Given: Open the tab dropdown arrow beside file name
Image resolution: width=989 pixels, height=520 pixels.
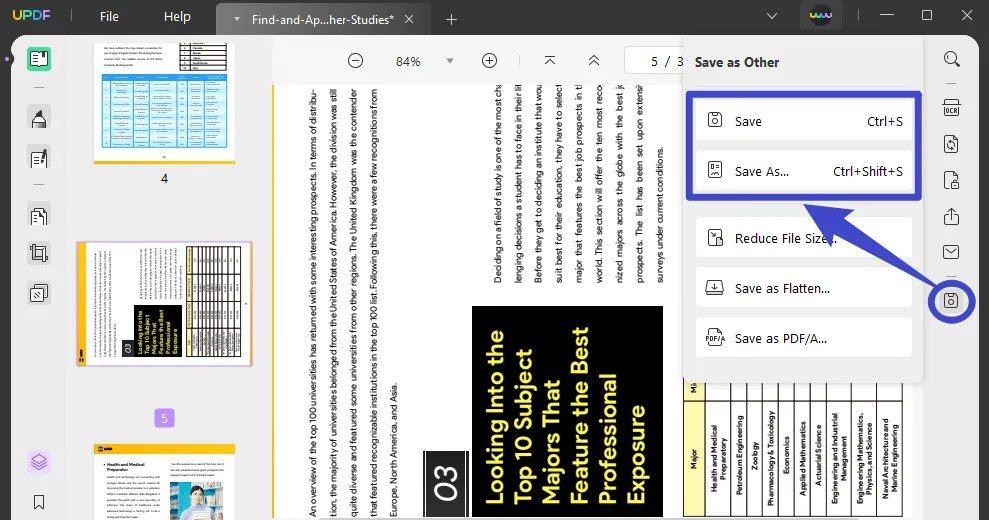Looking at the screenshot, I should (x=237, y=20).
